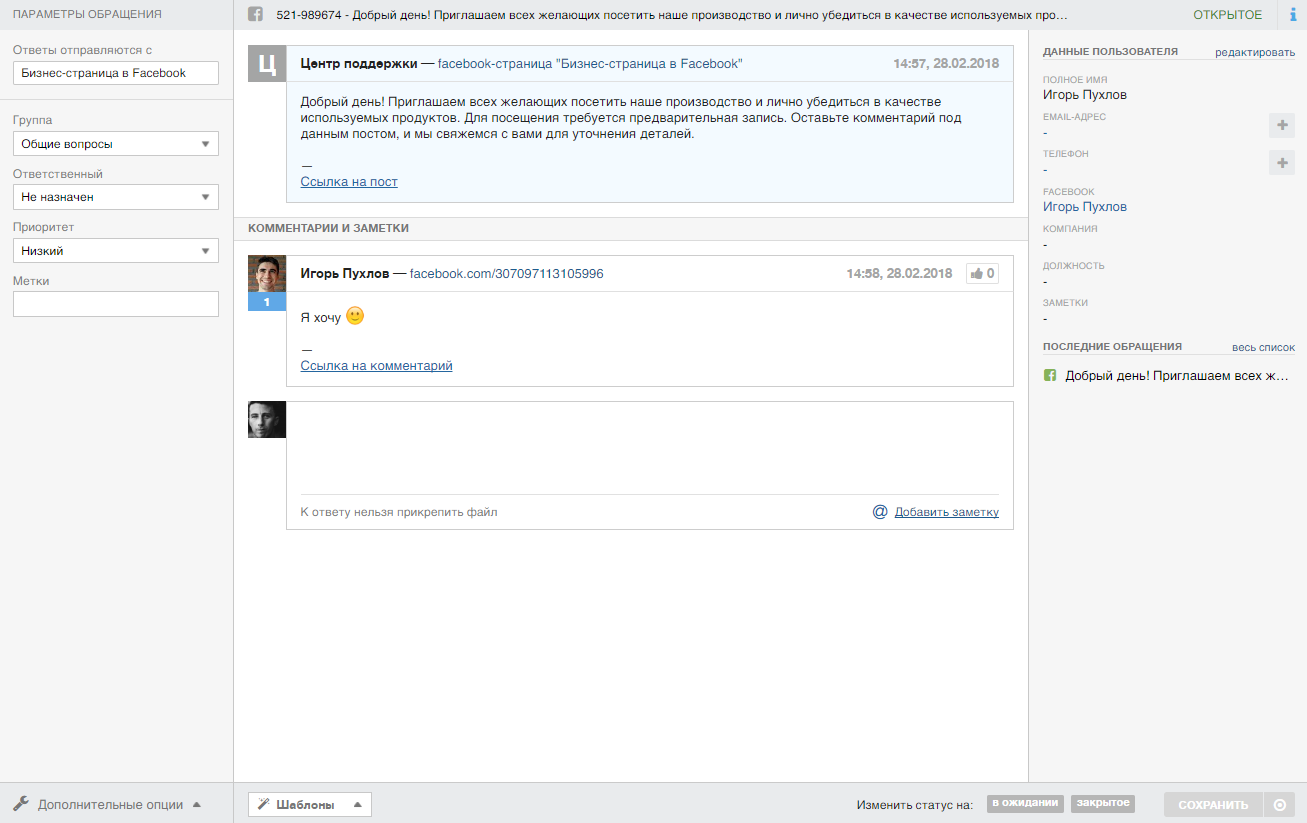Set status to в ожидании
Image resolution: width=1307 pixels, height=823 pixels.
pyautogui.click(x=1025, y=803)
